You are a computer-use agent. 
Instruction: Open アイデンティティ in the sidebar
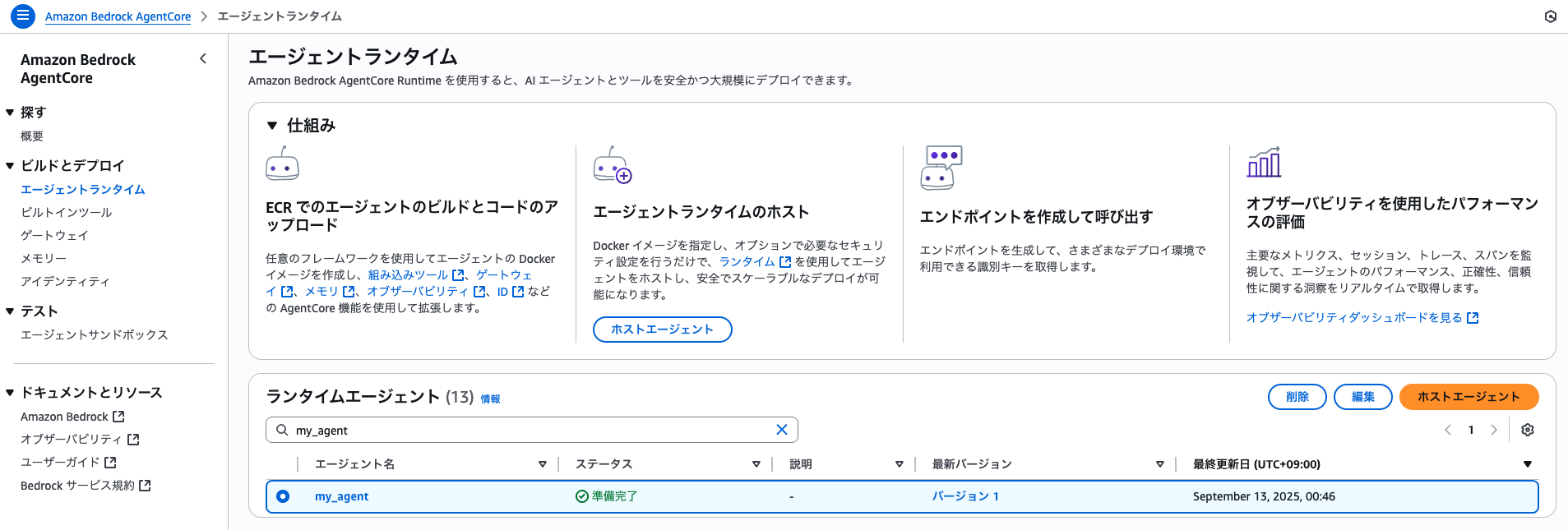coord(65,281)
